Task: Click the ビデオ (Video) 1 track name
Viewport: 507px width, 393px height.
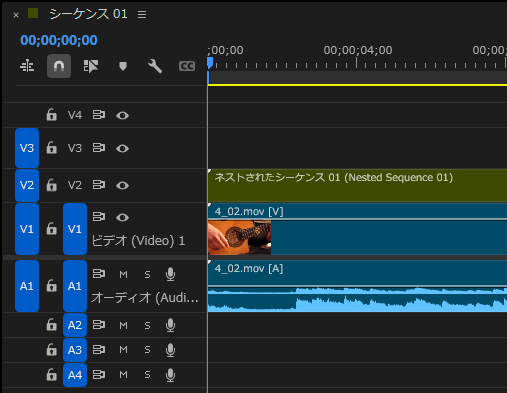Action: (x=138, y=241)
